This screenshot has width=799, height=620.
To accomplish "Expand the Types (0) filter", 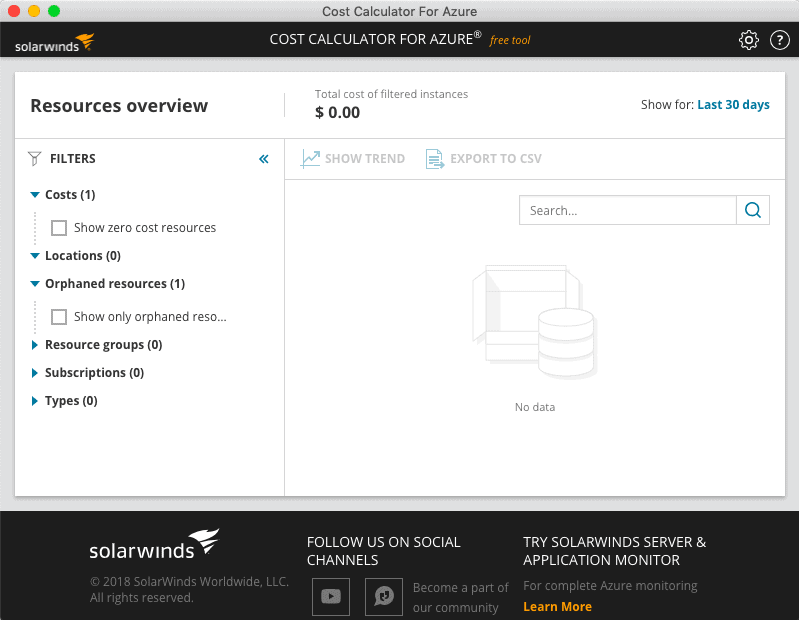I will tap(35, 401).
